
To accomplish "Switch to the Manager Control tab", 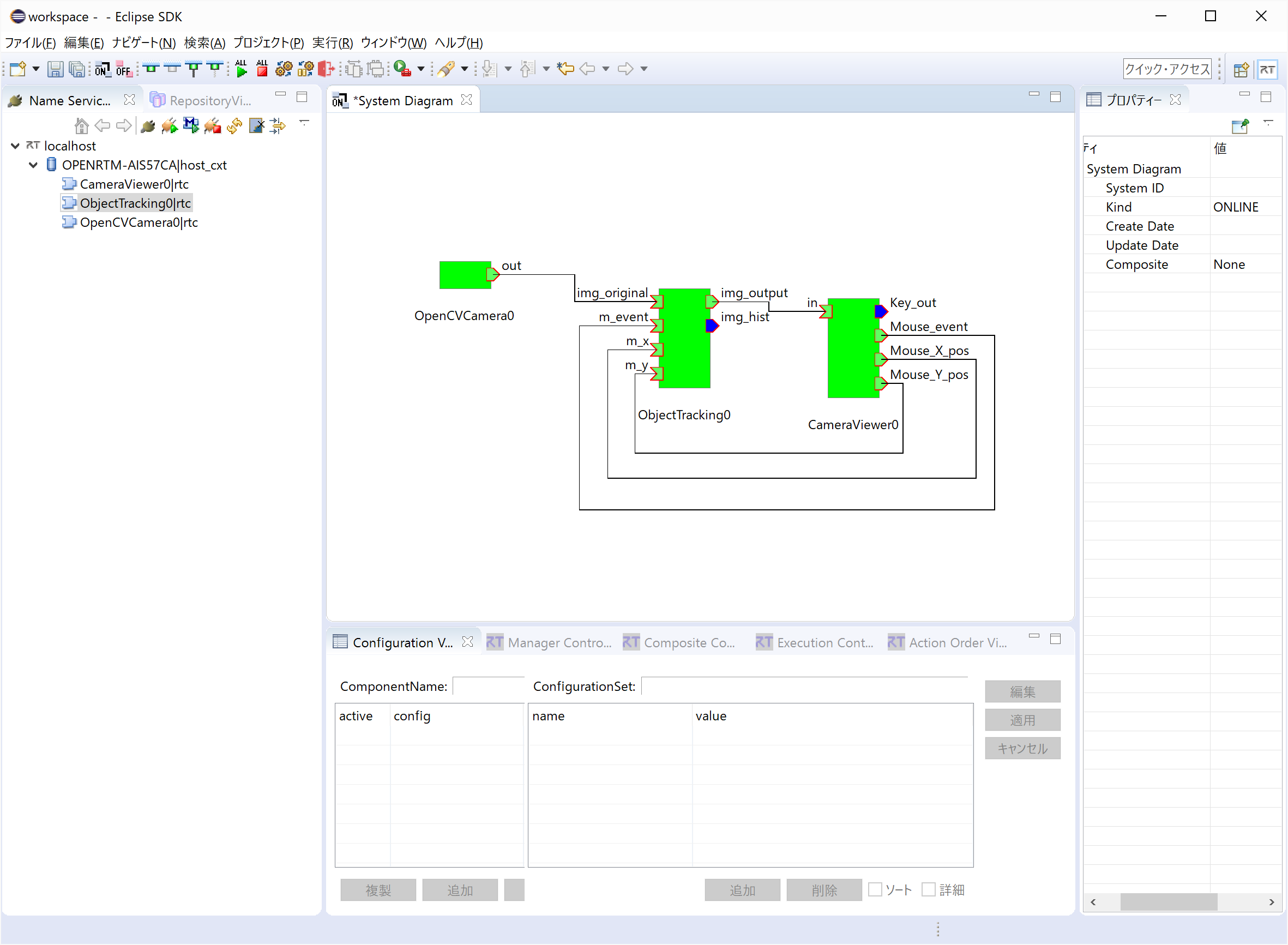I will point(549,642).
